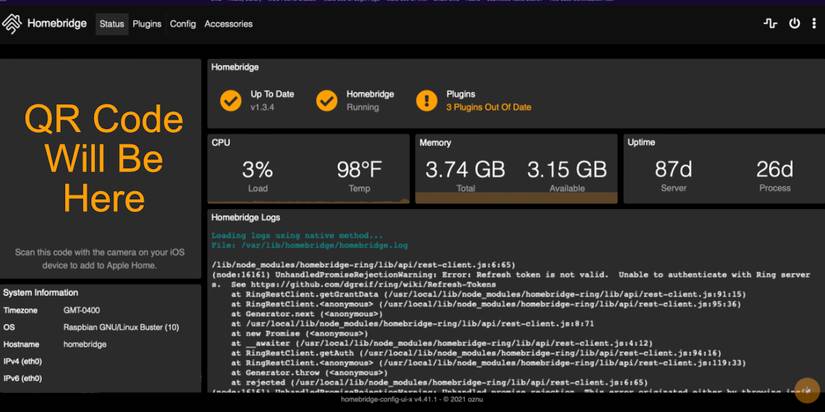
Task: Go to the Config tab
Action: pyautogui.click(x=183, y=24)
